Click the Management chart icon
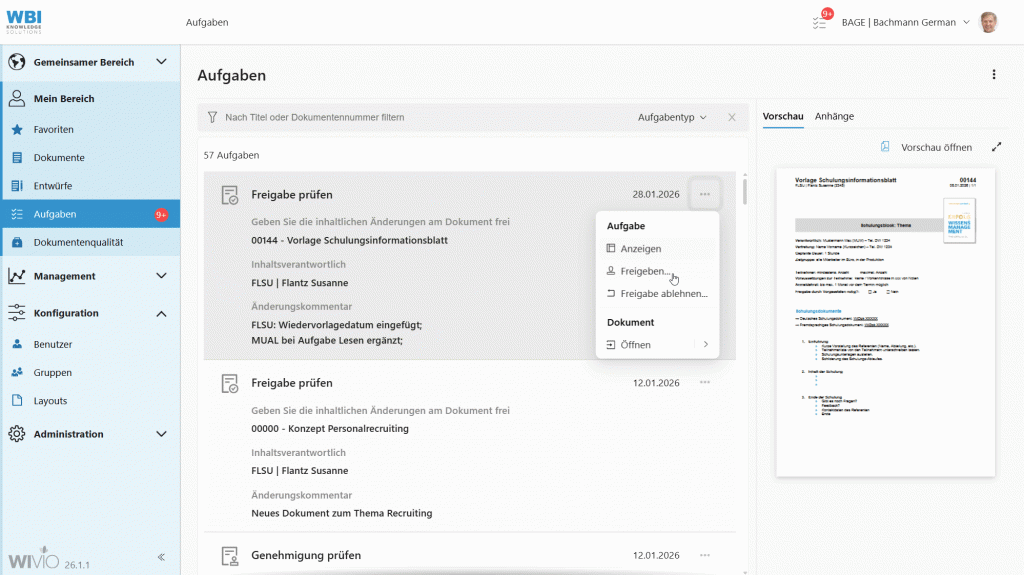Viewport: 1024px width, 575px height. pos(16,276)
